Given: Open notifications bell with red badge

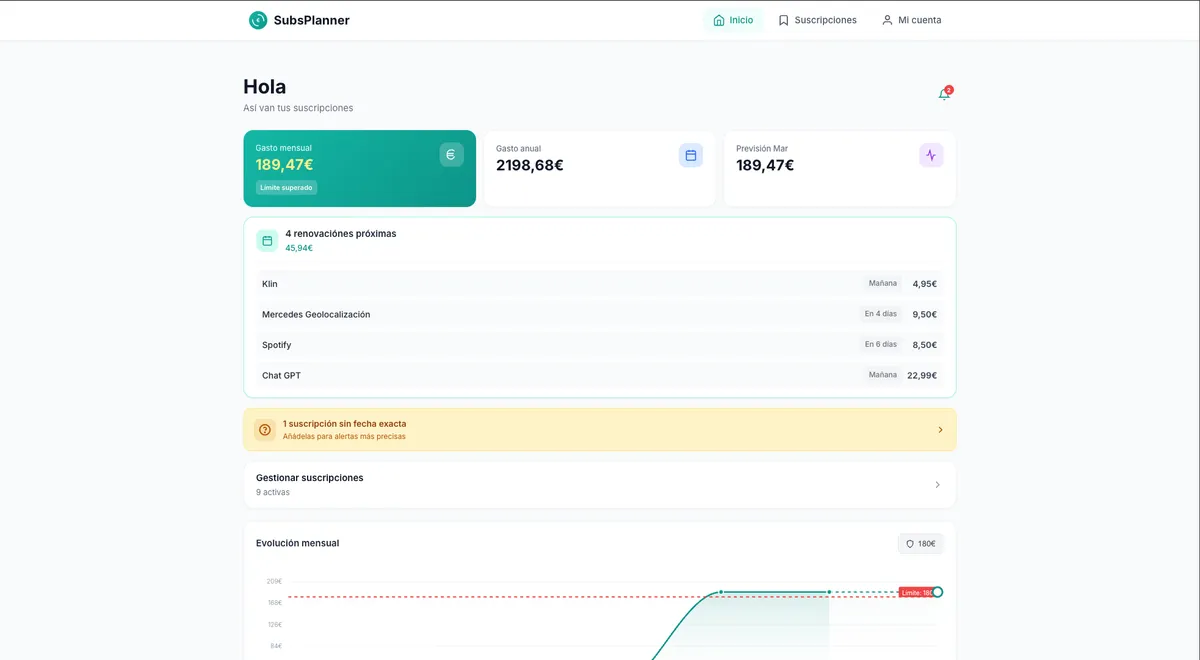Looking at the screenshot, I should pyautogui.click(x=943, y=94).
